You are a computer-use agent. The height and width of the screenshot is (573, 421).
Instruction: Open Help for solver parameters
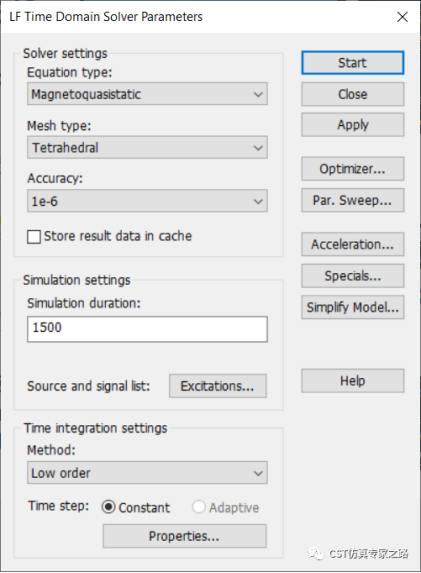(353, 381)
